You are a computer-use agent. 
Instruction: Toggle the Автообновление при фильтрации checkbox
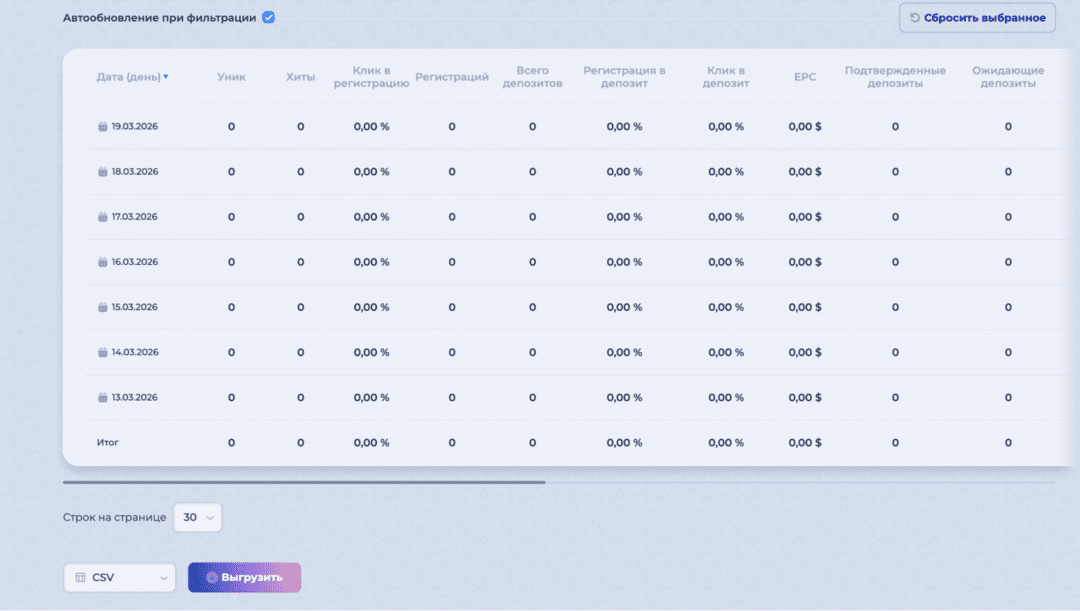[x=269, y=18]
